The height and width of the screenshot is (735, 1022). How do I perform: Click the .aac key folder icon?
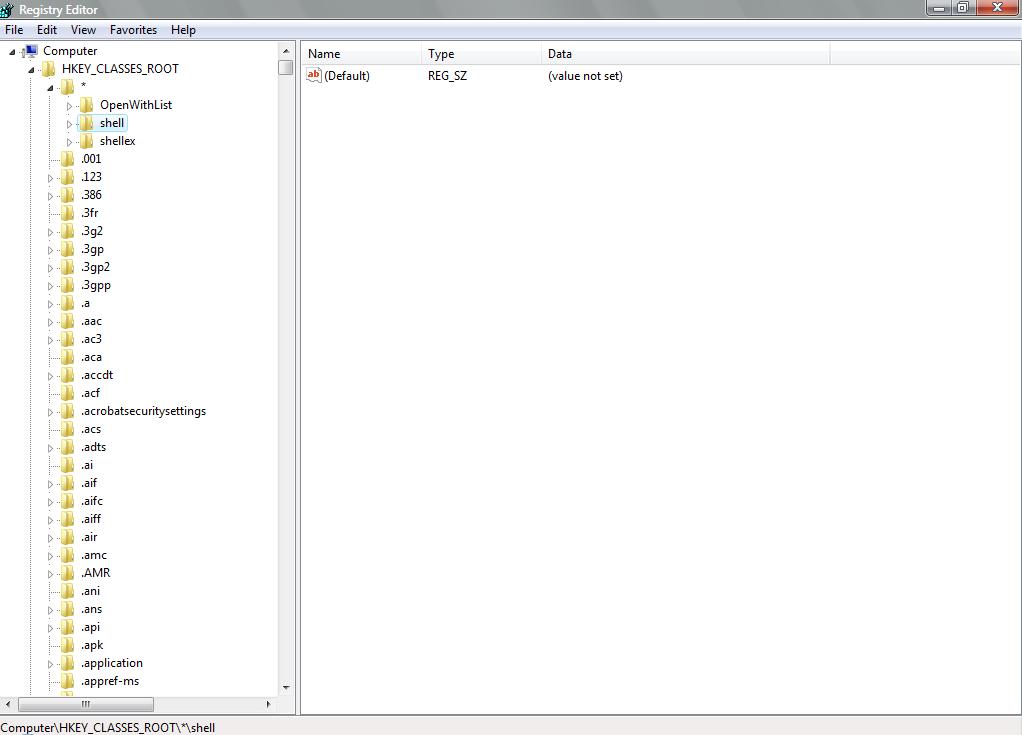pos(68,321)
